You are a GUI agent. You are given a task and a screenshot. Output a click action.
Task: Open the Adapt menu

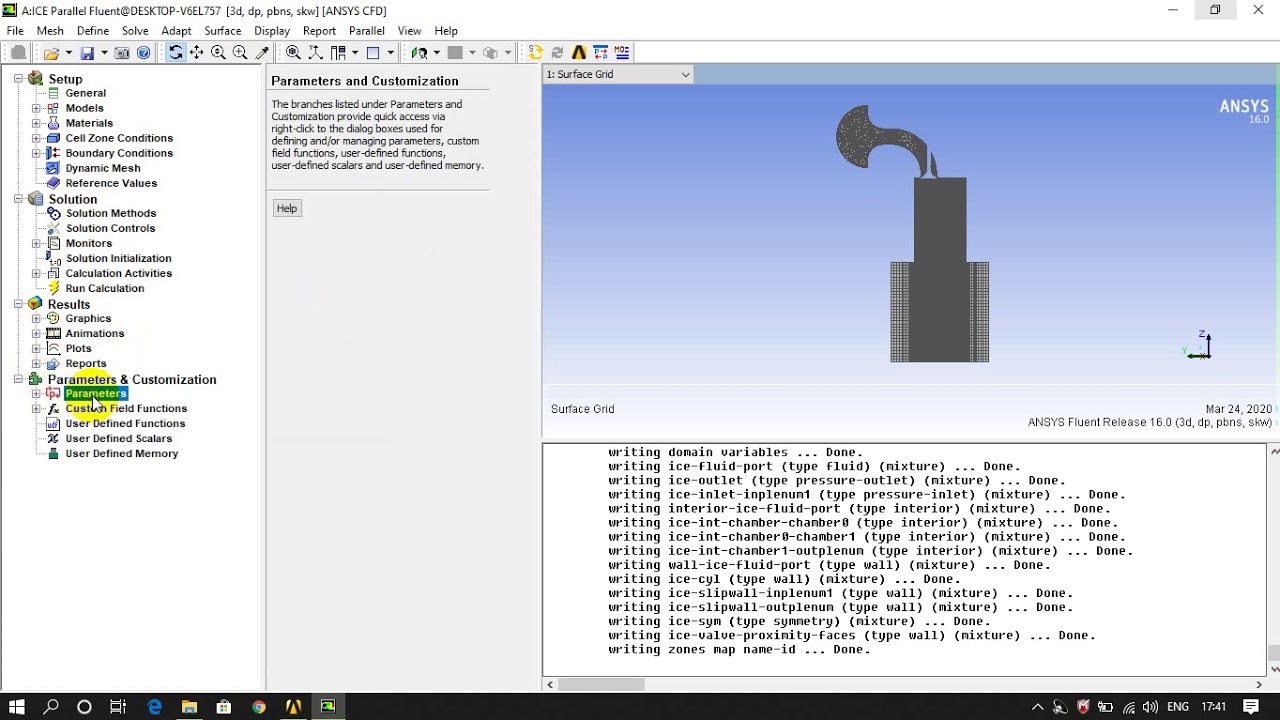pos(176,31)
